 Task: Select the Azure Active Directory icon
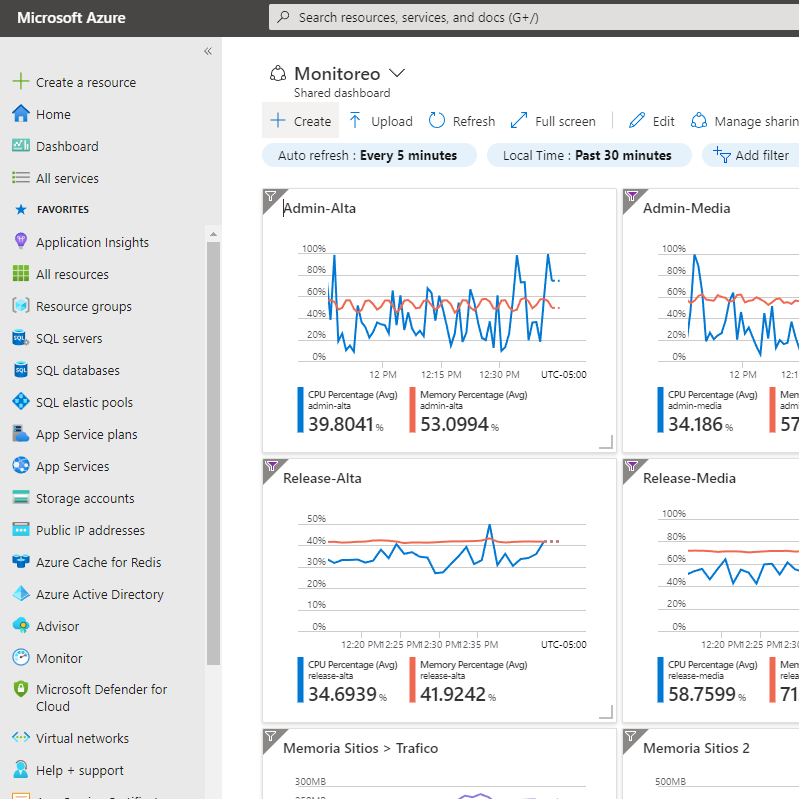[20, 594]
